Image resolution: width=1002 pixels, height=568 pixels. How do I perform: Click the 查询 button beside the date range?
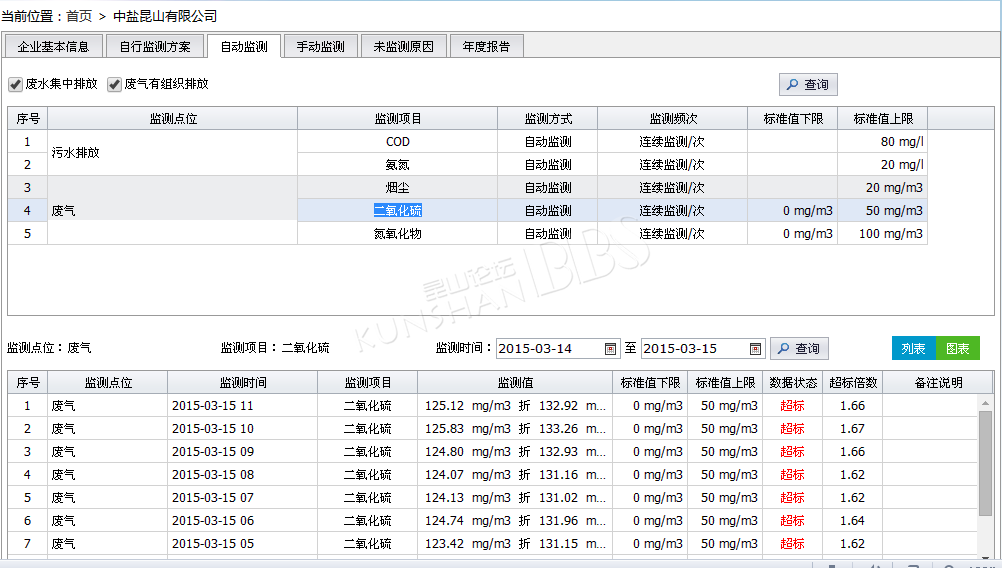(798, 349)
